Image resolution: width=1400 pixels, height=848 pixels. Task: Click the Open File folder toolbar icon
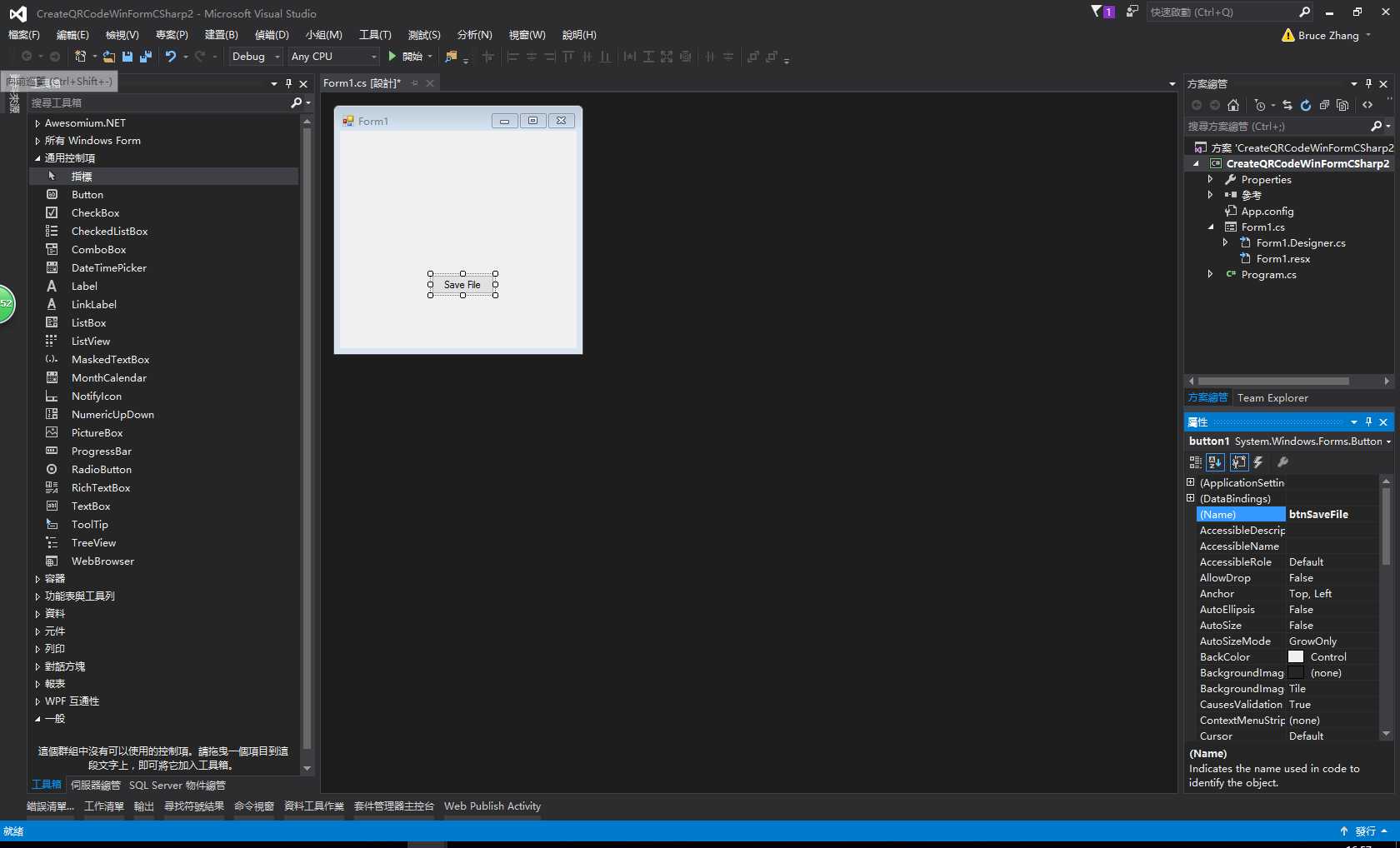[109, 57]
